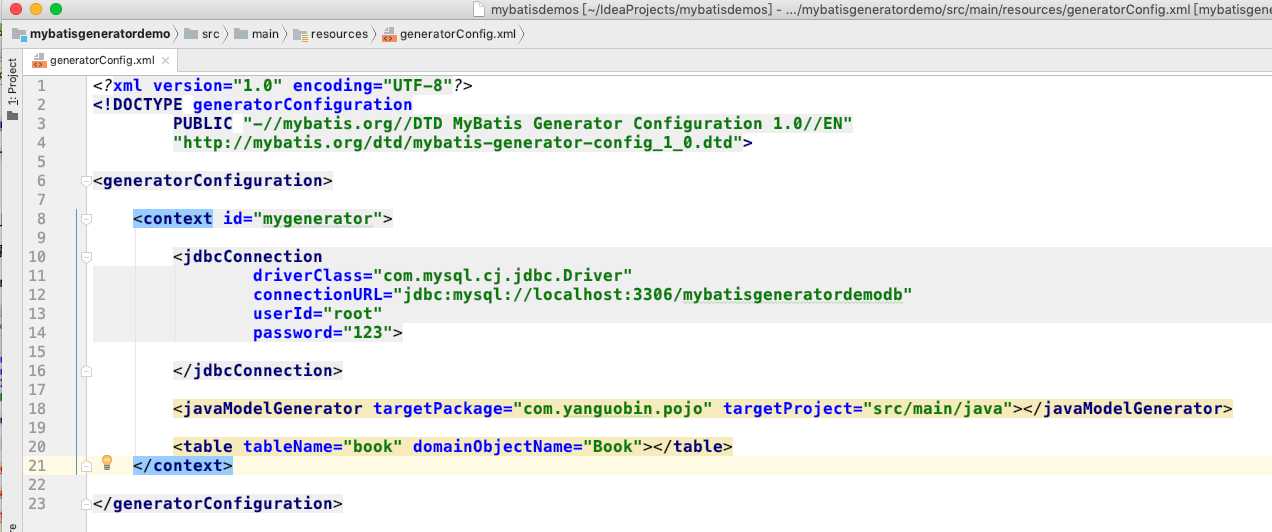The height and width of the screenshot is (532, 1272).
Task: Click line number 12 in the gutter
Action: point(37,295)
